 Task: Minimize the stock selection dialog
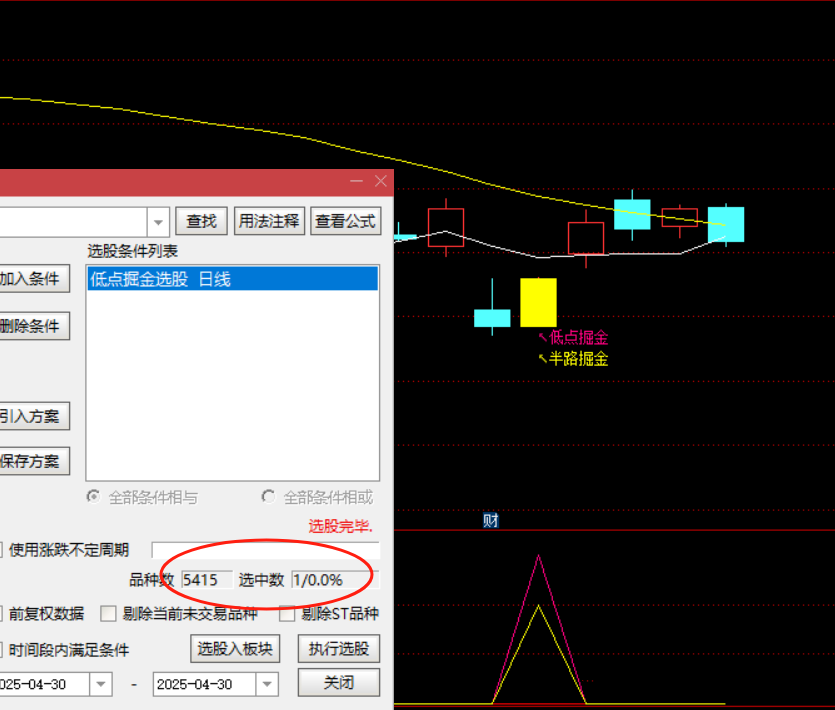(x=357, y=181)
